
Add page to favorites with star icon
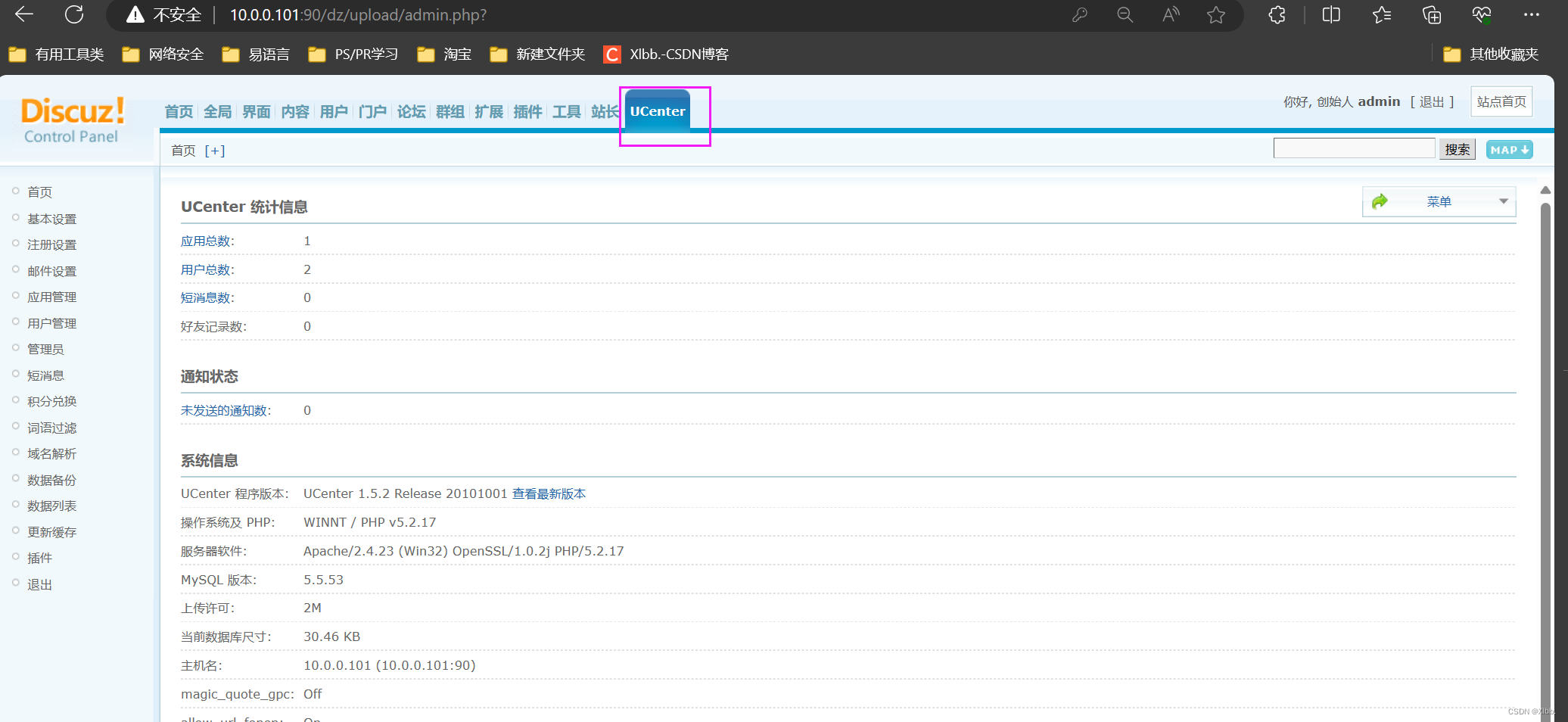point(1216,15)
